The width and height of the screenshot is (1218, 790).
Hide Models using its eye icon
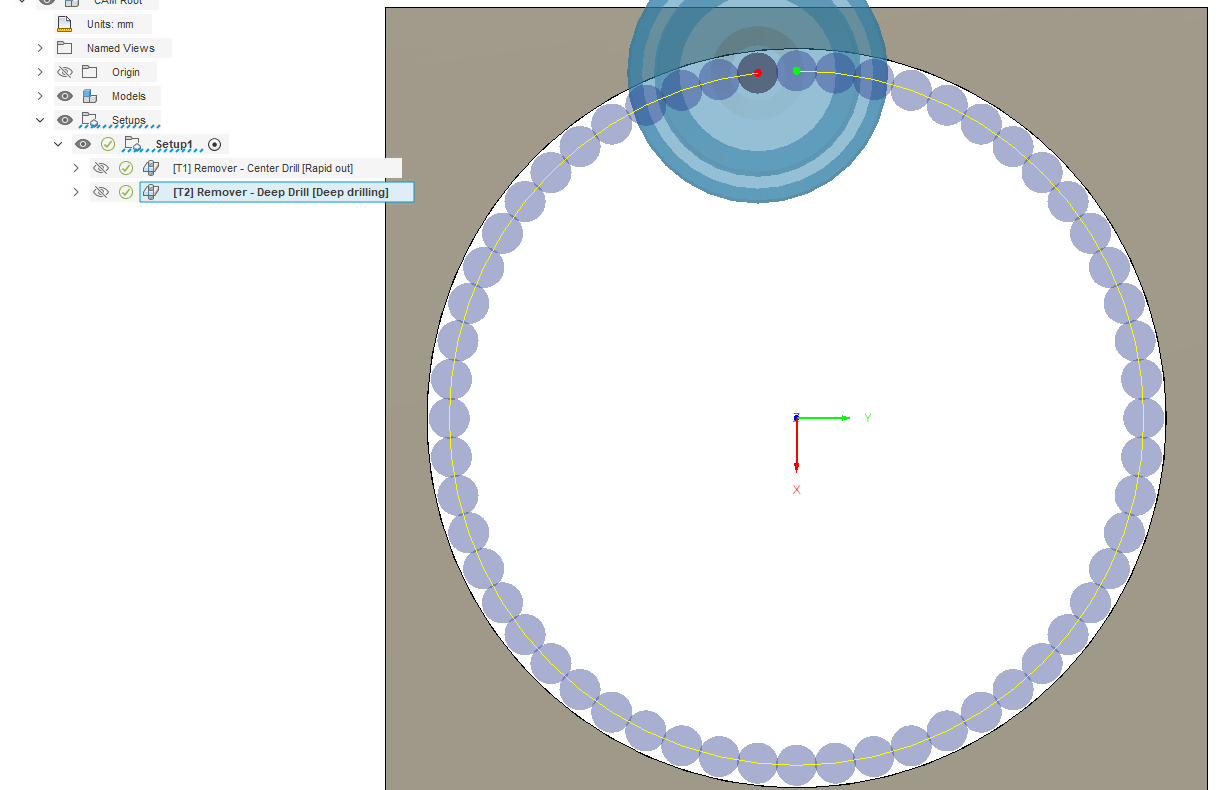coord(65,96)
